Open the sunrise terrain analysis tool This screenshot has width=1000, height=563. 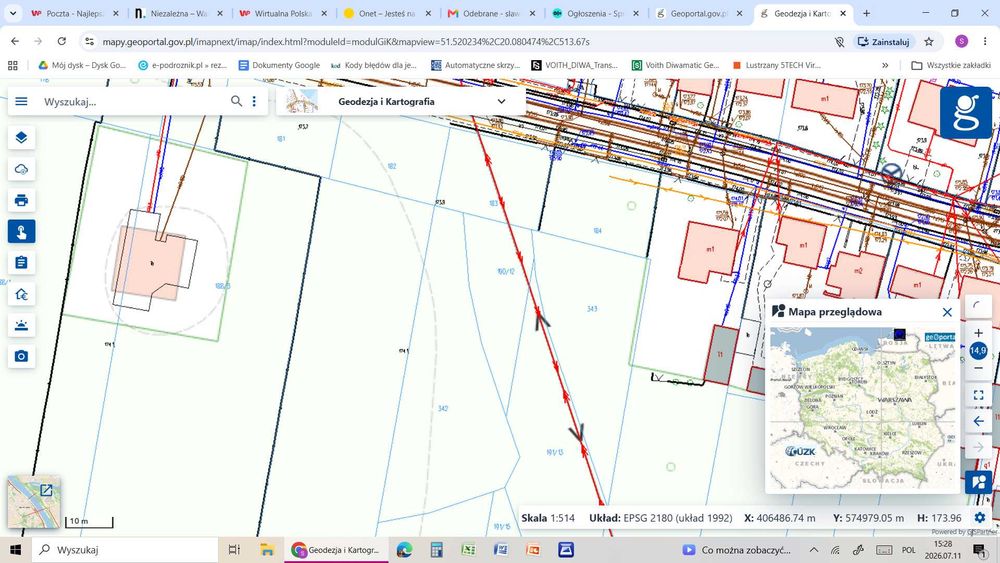point(21,325)
